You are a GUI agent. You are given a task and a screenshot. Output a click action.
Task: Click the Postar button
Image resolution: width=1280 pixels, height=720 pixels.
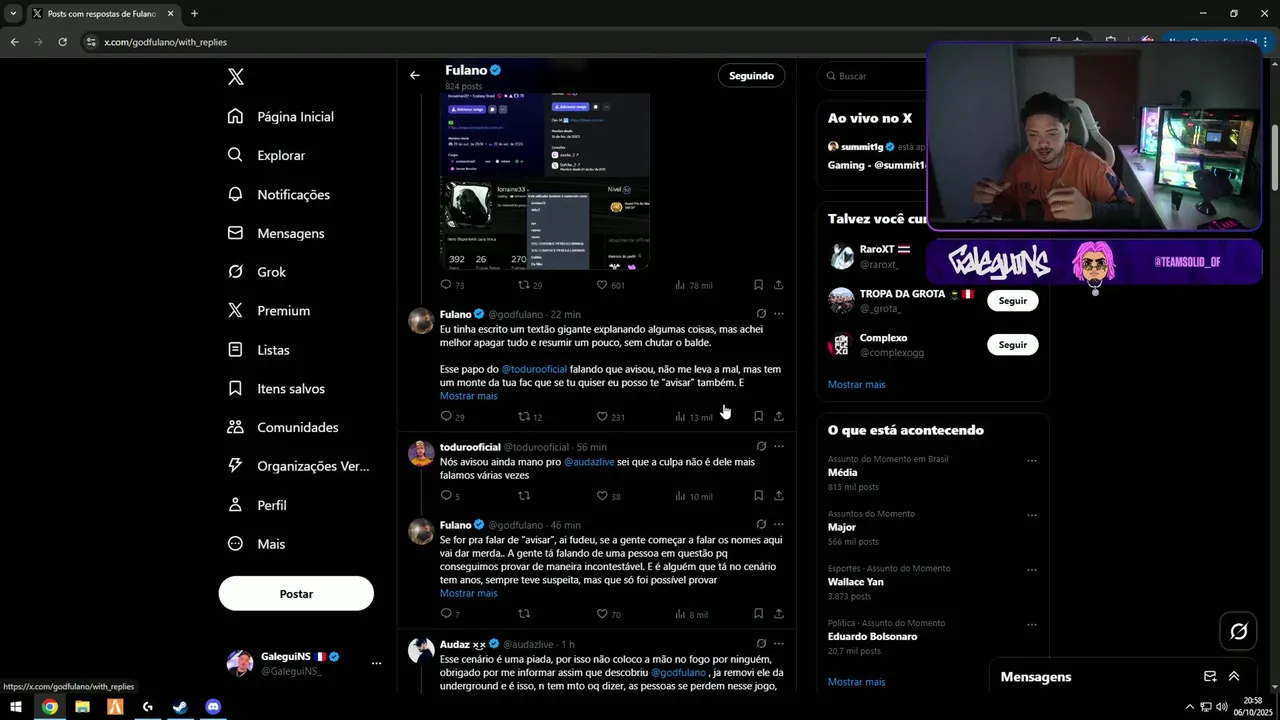click(296, 593)
